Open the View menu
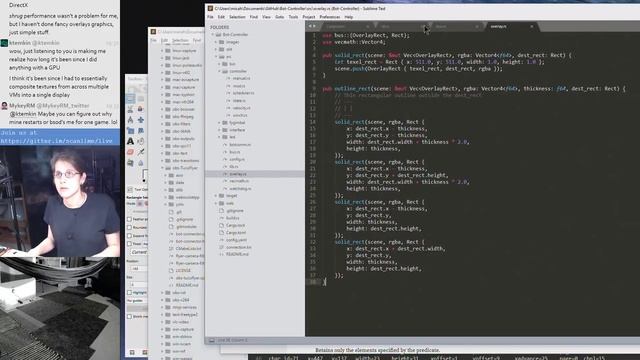The width and height of the screenshot is (640, 360). tap(267, 17)
